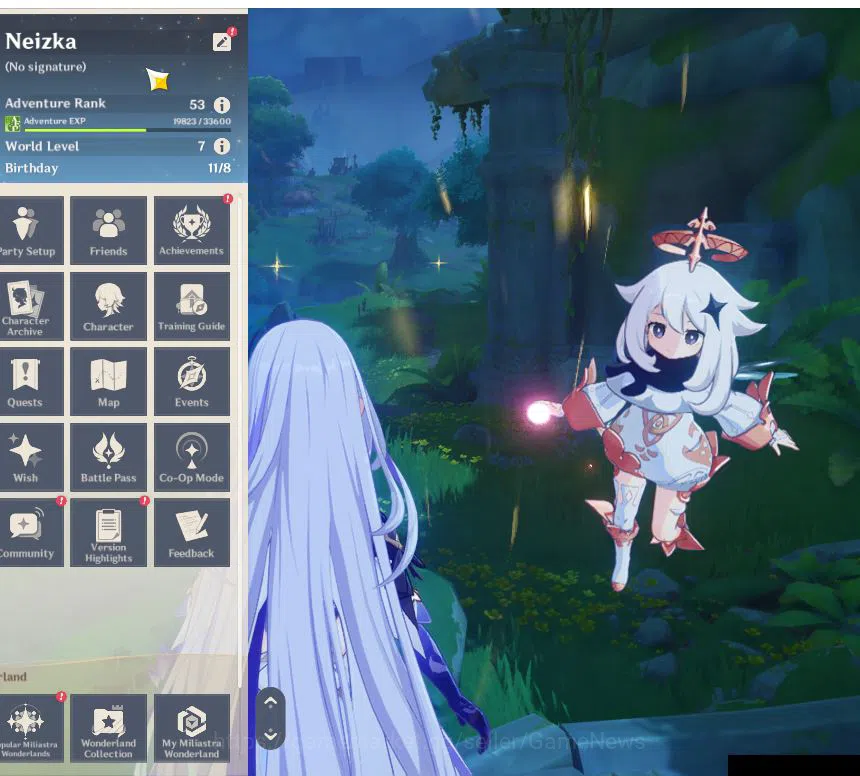Open the Wish screen
Viewport: 860px width, 776px height.
31,457
